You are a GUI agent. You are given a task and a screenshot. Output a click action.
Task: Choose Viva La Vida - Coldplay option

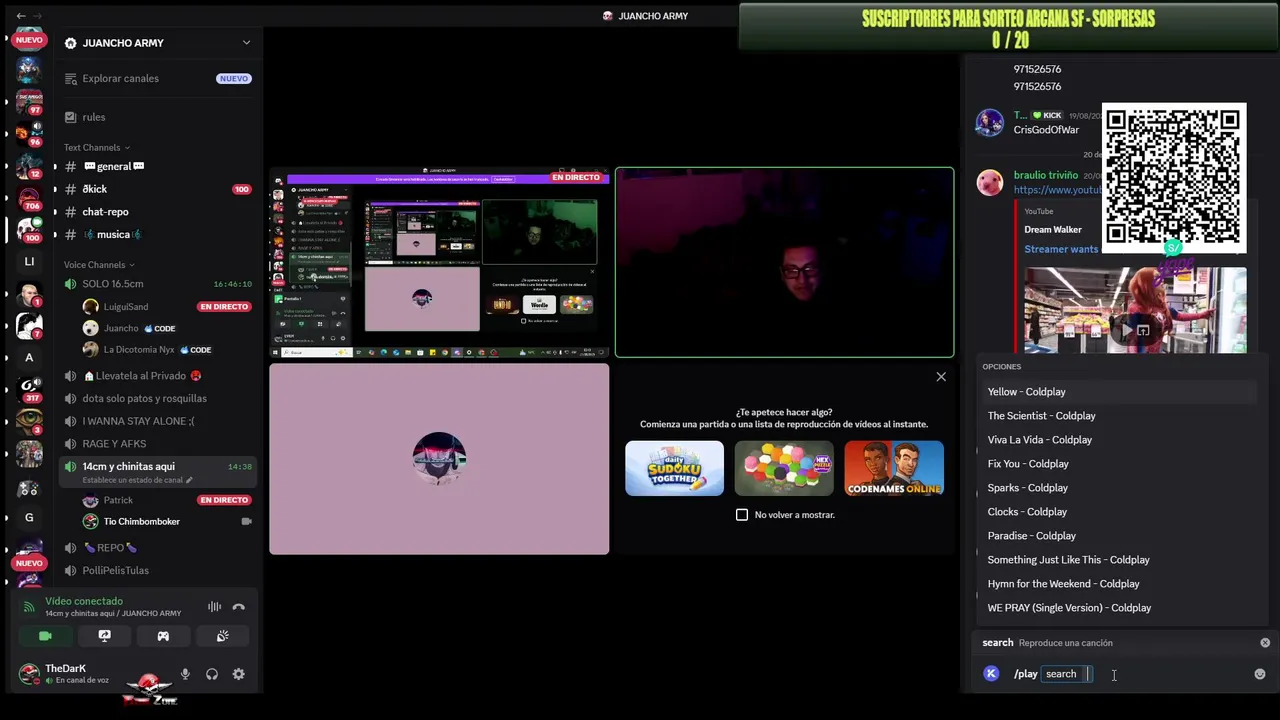click(1120, 440)
